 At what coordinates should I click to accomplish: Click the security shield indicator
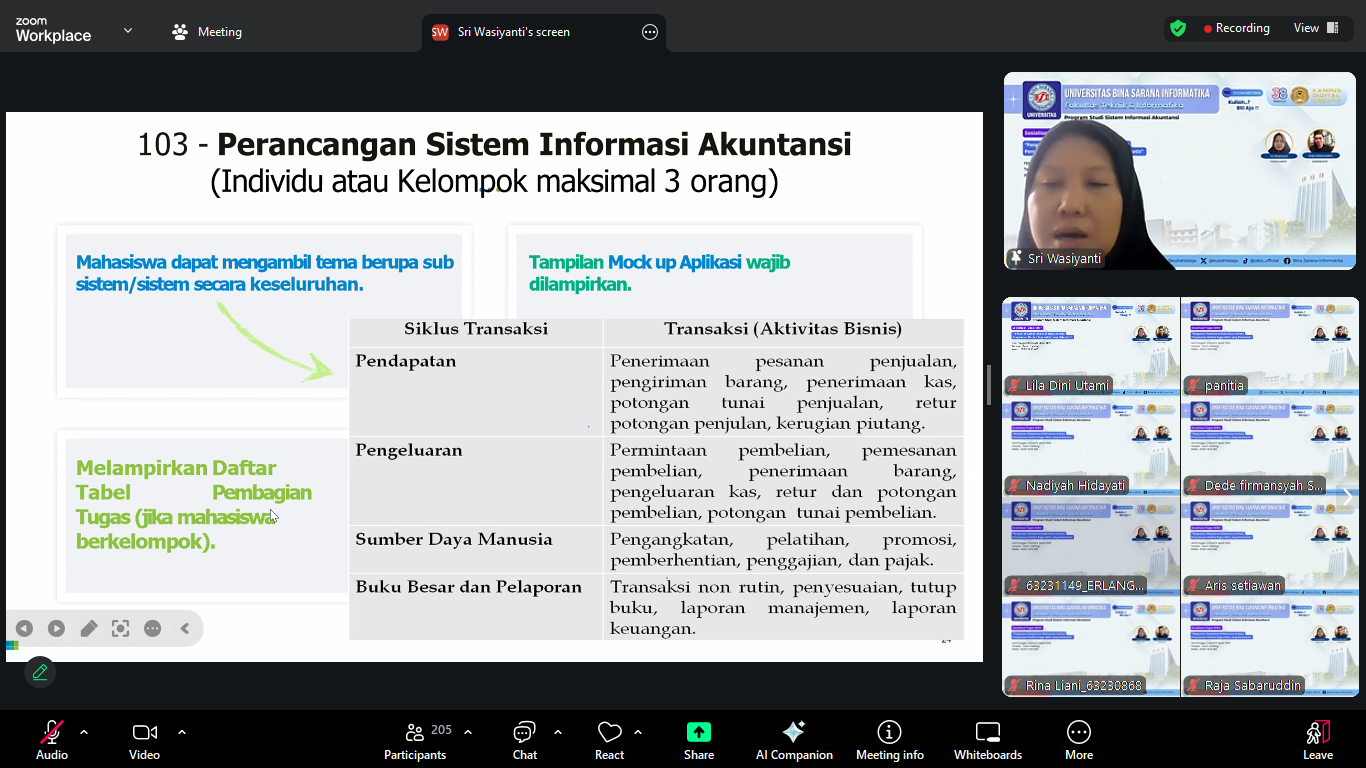[x=1178, y=28]
